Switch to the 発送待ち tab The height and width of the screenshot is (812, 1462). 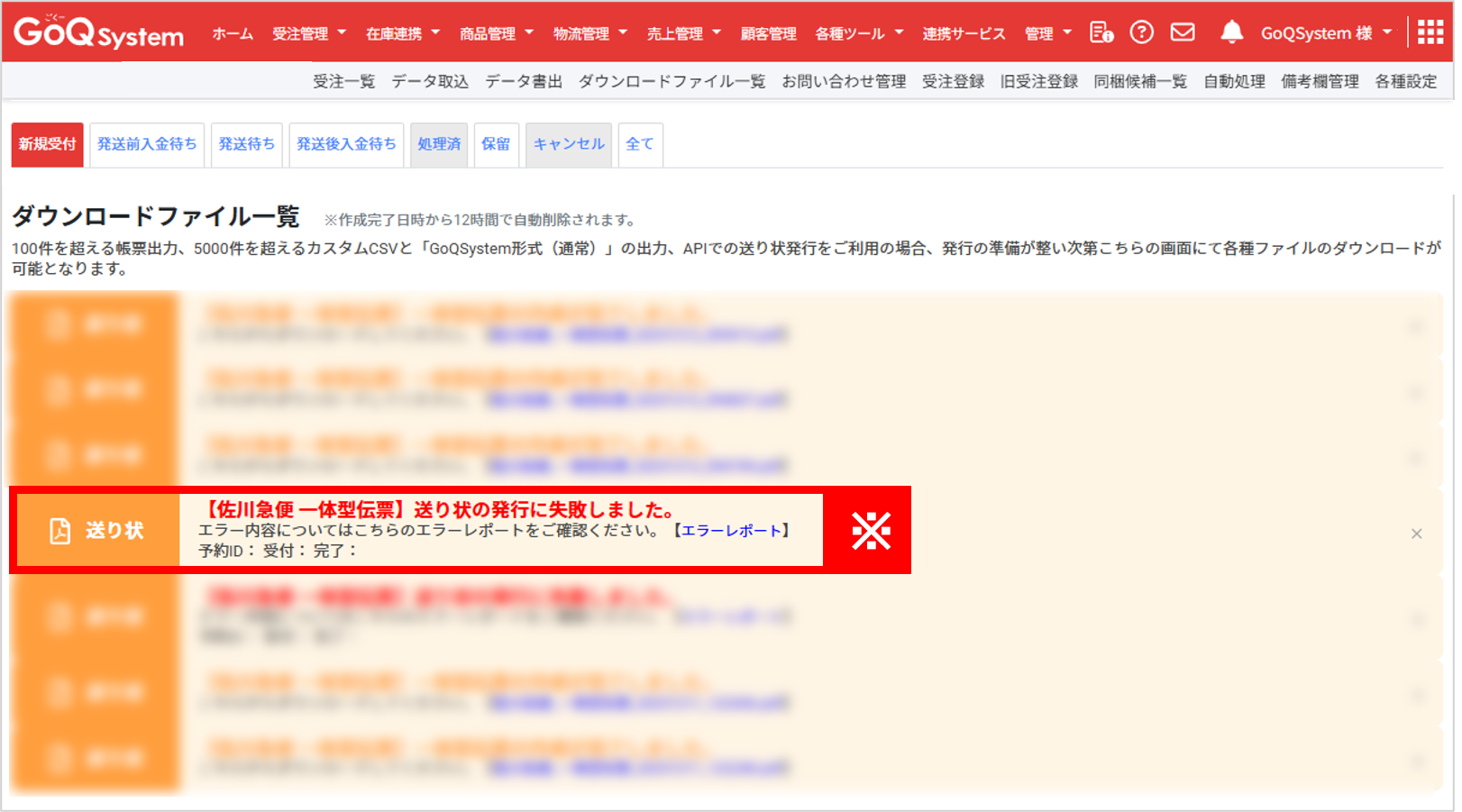(x=246, y=144)
